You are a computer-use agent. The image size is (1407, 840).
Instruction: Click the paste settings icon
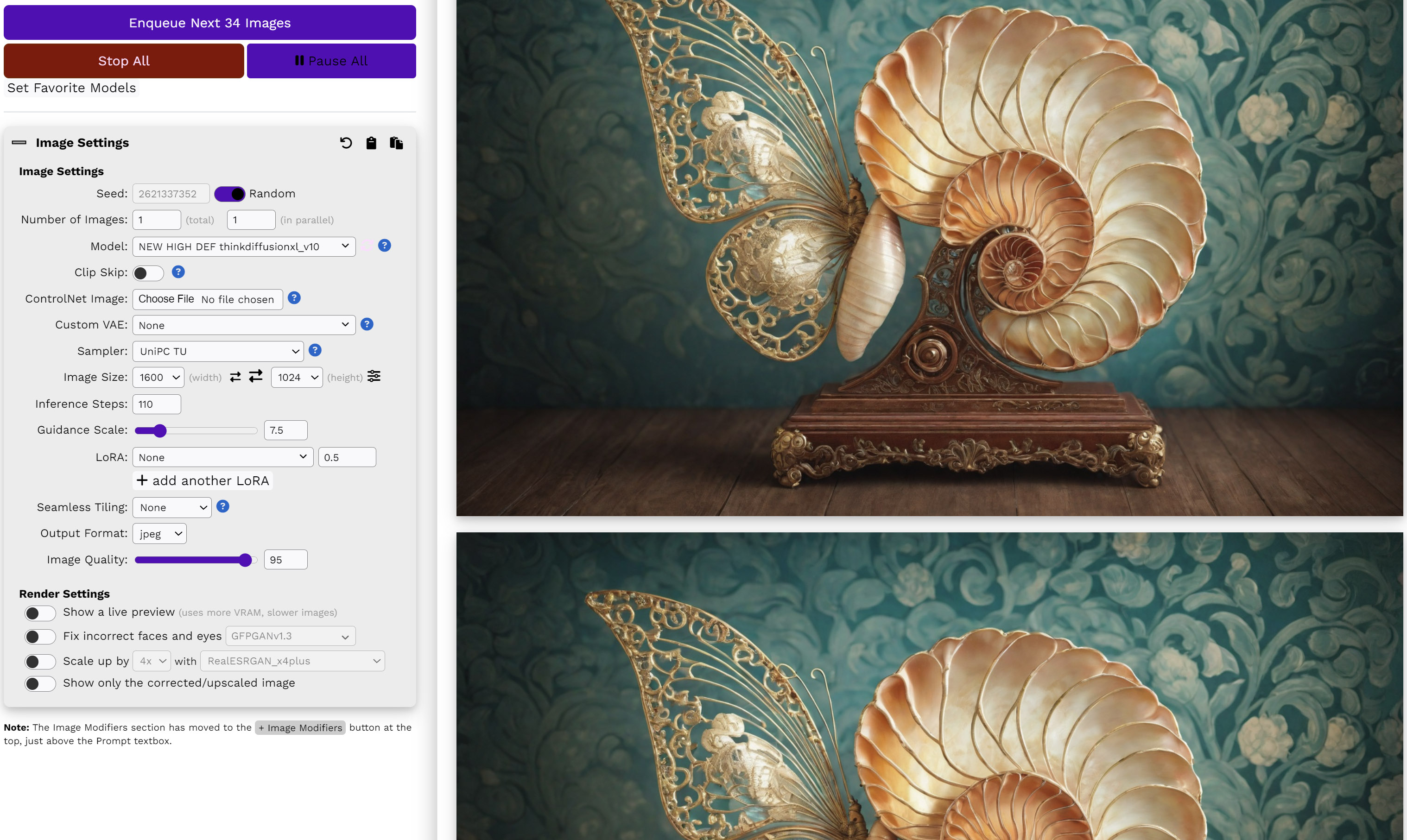(x=396, y=143)
